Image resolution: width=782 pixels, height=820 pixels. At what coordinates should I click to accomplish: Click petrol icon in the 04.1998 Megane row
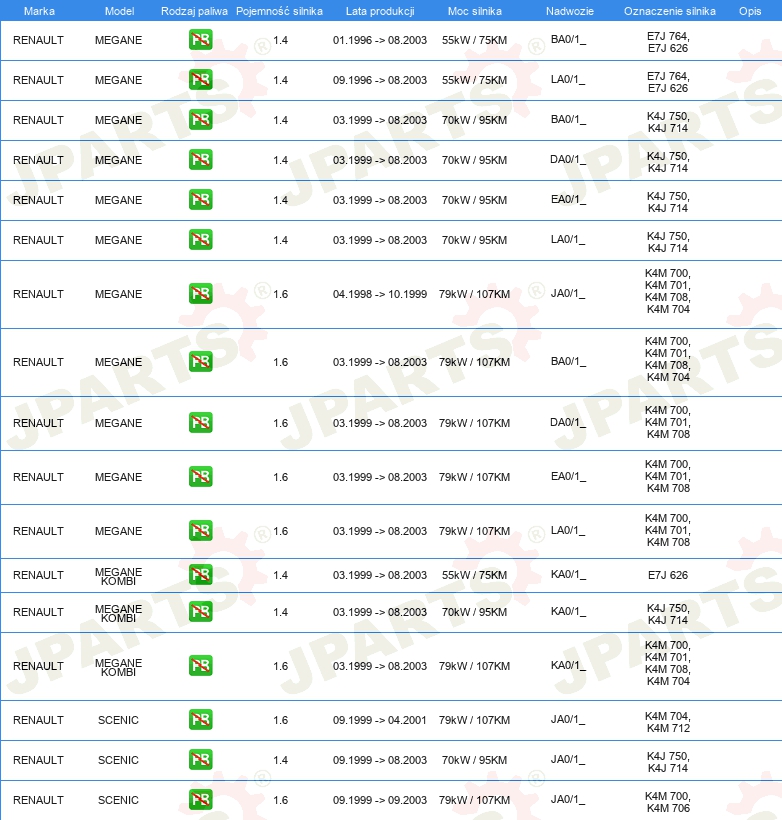click(201, 294)
